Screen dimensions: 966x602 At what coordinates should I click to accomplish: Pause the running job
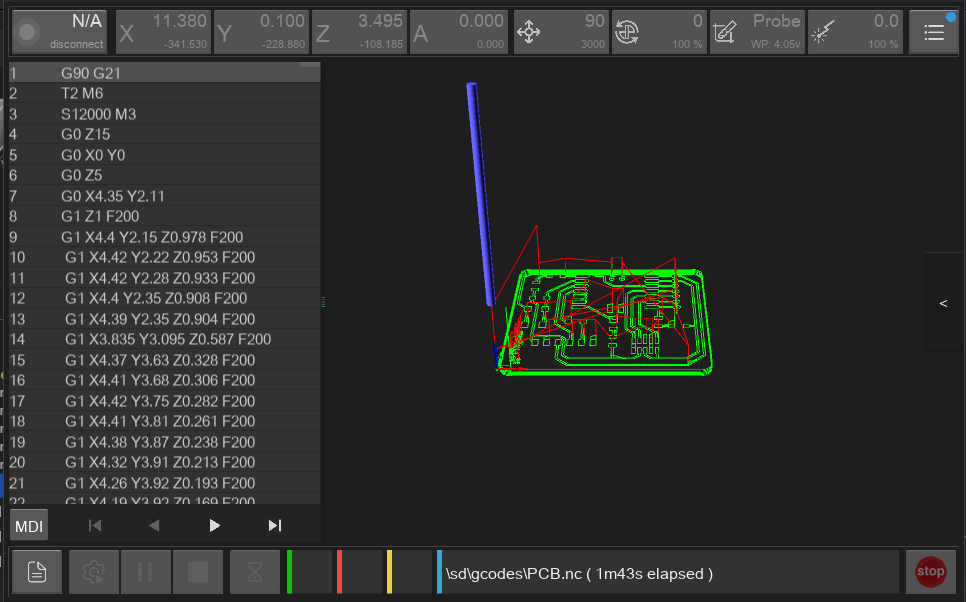145,572
